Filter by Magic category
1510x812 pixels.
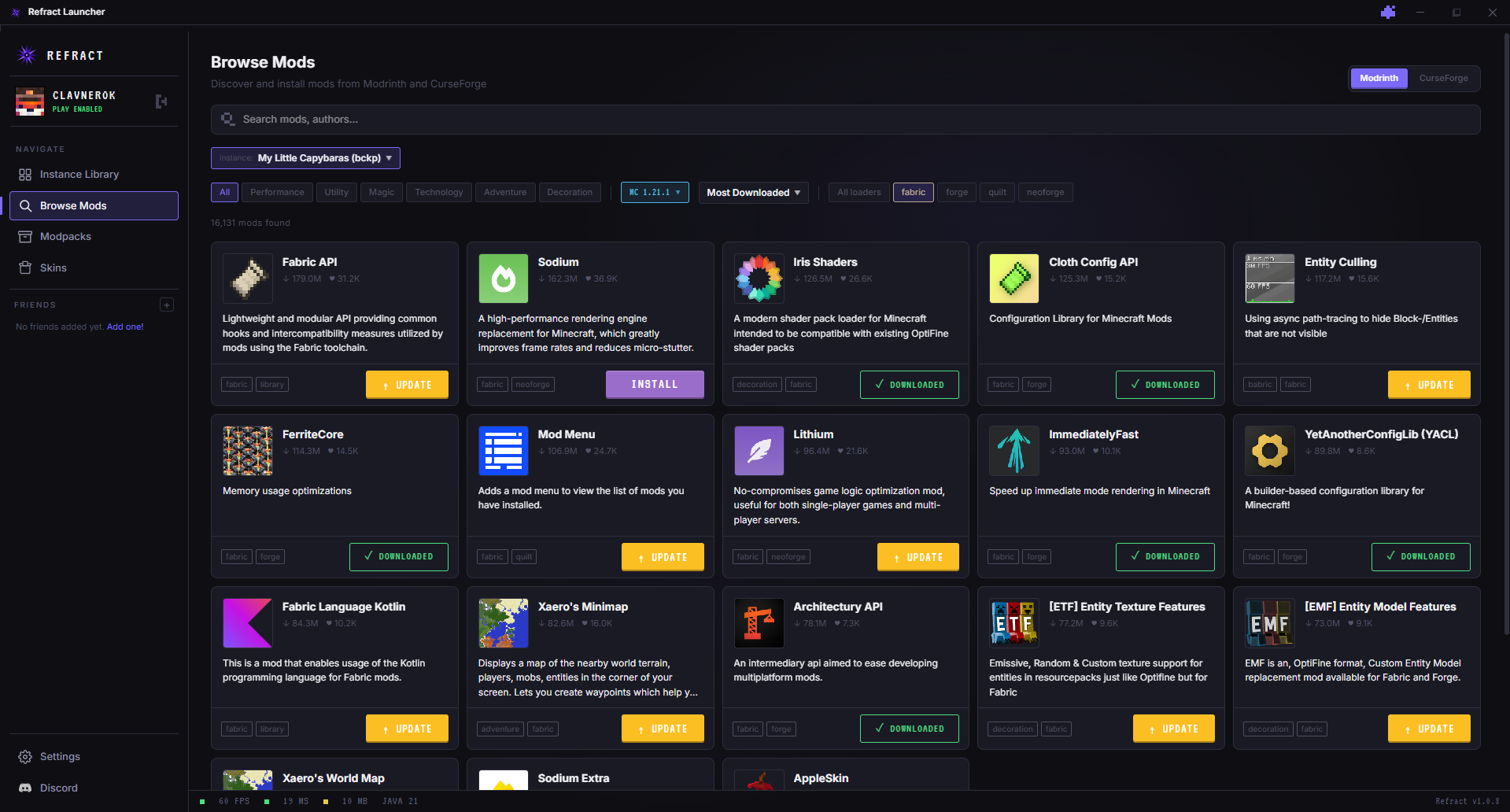382,193
